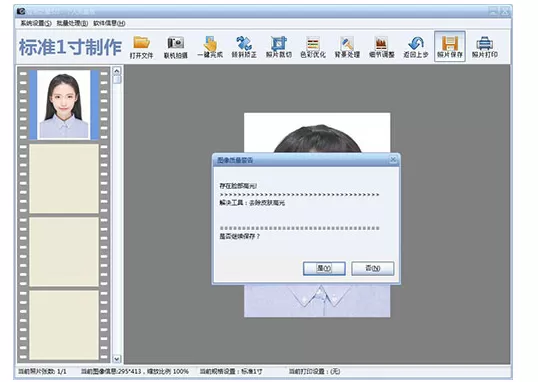Screen dimensions: 538x382
Task: Open the 批量处理(B) menu
Action: [72, 23]
